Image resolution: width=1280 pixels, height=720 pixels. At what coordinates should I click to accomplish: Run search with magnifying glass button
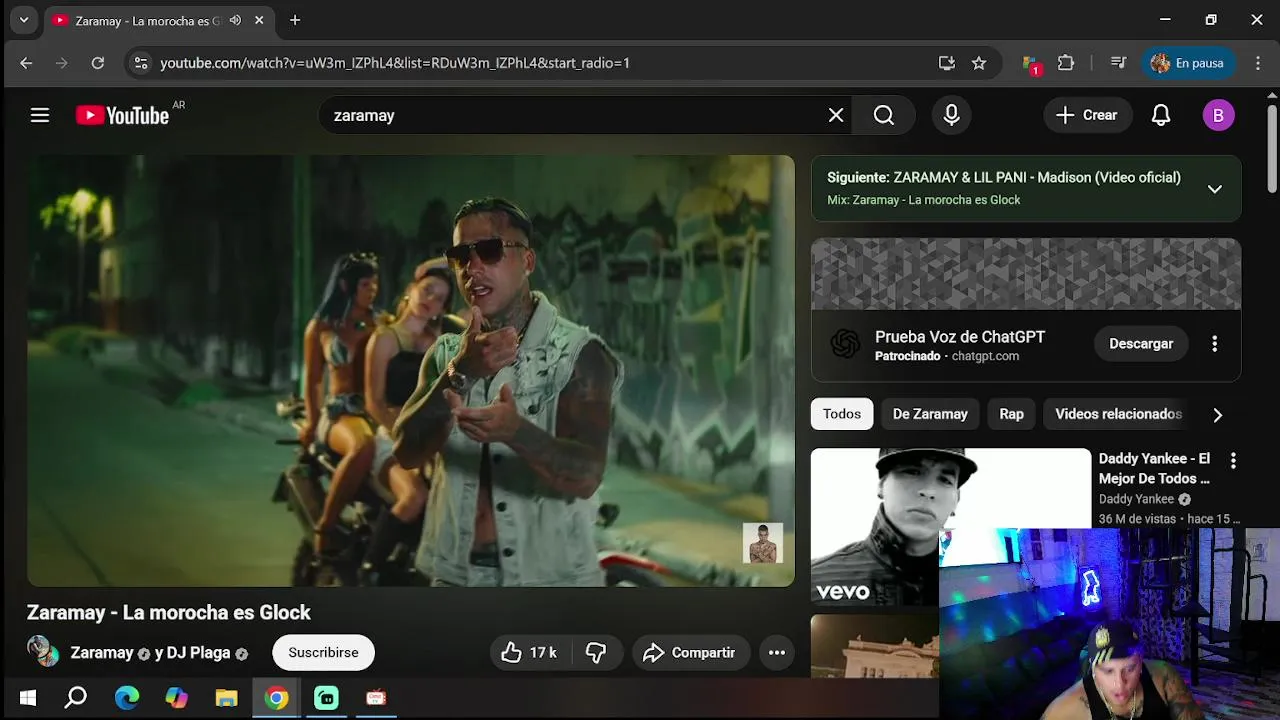884,115
